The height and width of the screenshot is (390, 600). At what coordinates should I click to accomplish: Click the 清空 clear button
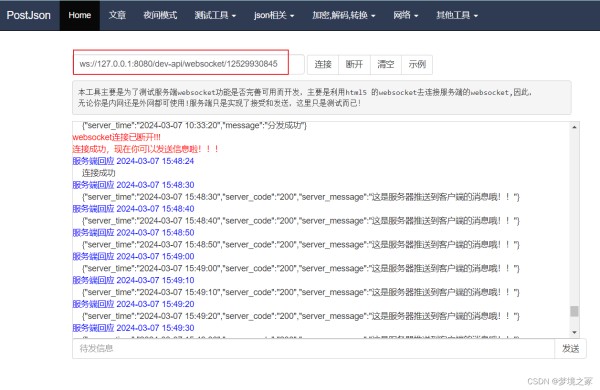(x=386, y=64)
